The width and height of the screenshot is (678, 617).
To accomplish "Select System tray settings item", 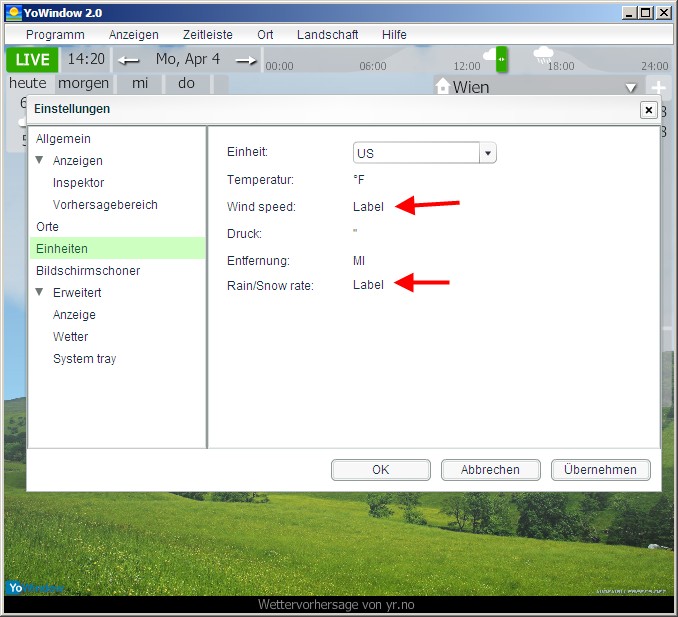I will tap(84, 359).
